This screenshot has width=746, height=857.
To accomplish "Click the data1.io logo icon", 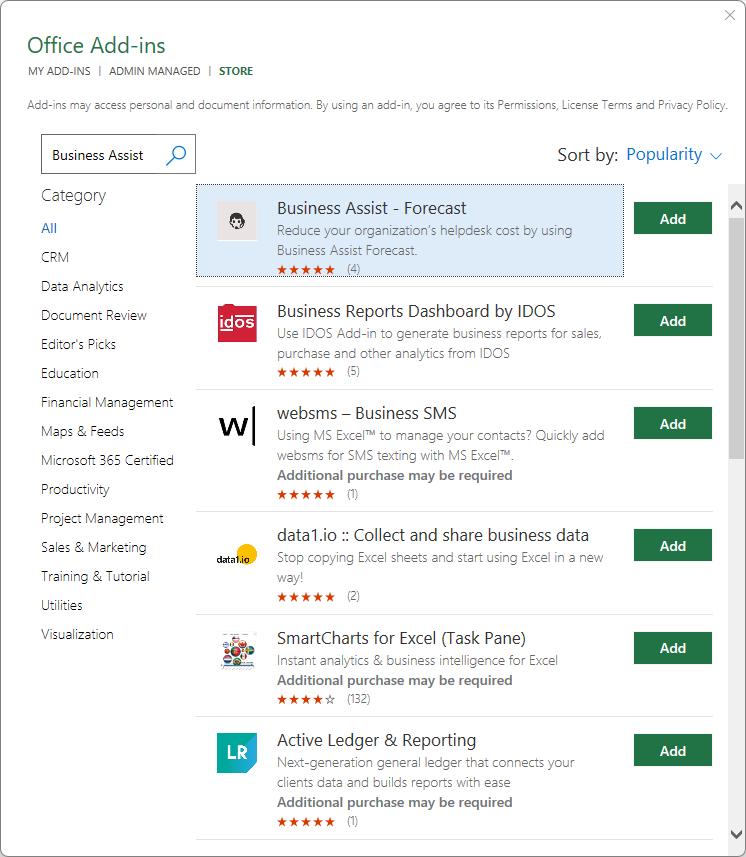I will [x=237, y=556].
